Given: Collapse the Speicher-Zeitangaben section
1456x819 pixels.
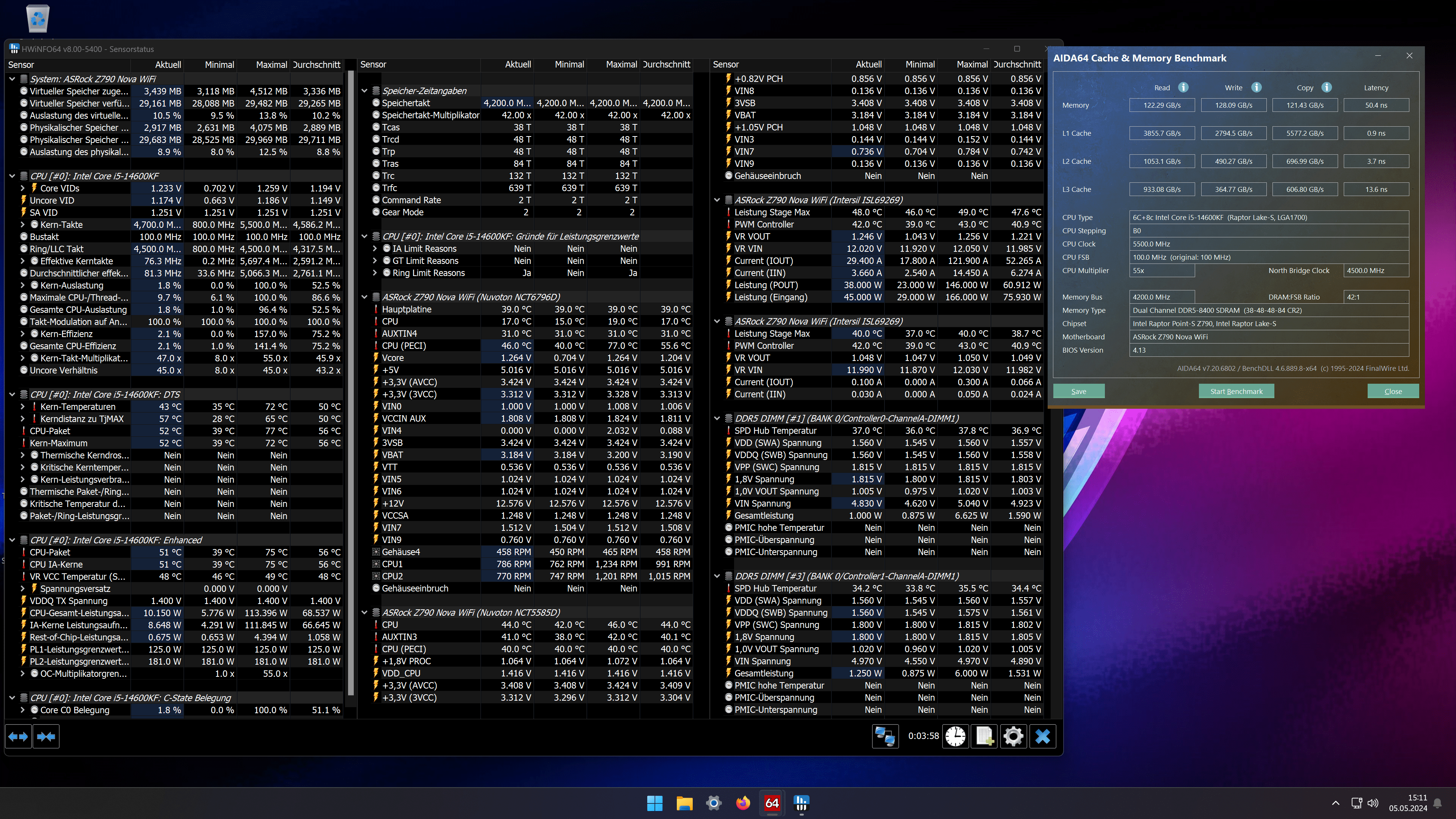Looking at the screenshot, I should (364, 91).
